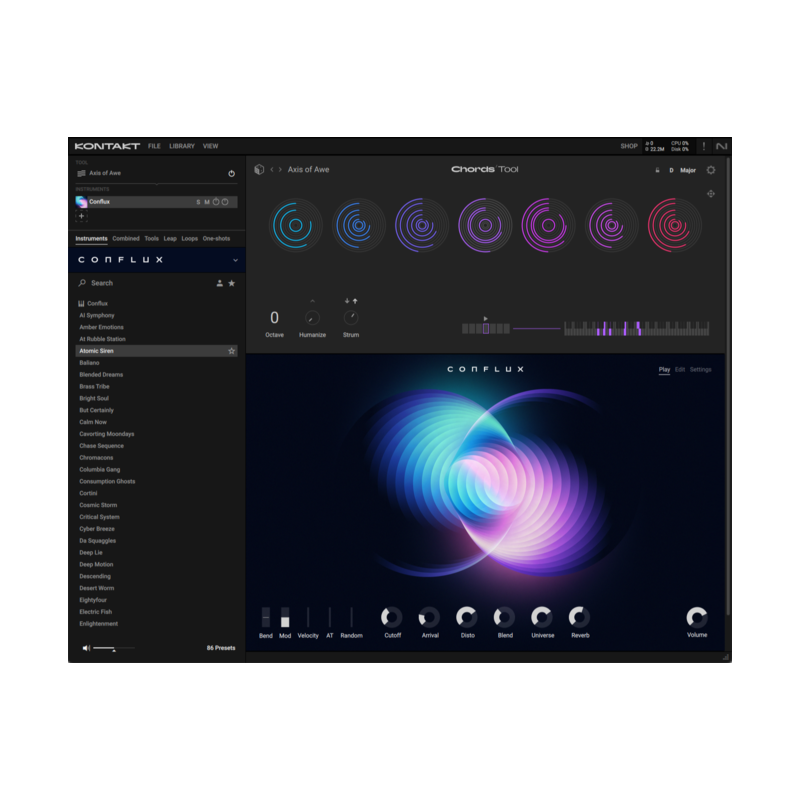Trigger the fourth purple chord disc

point(485,225)
